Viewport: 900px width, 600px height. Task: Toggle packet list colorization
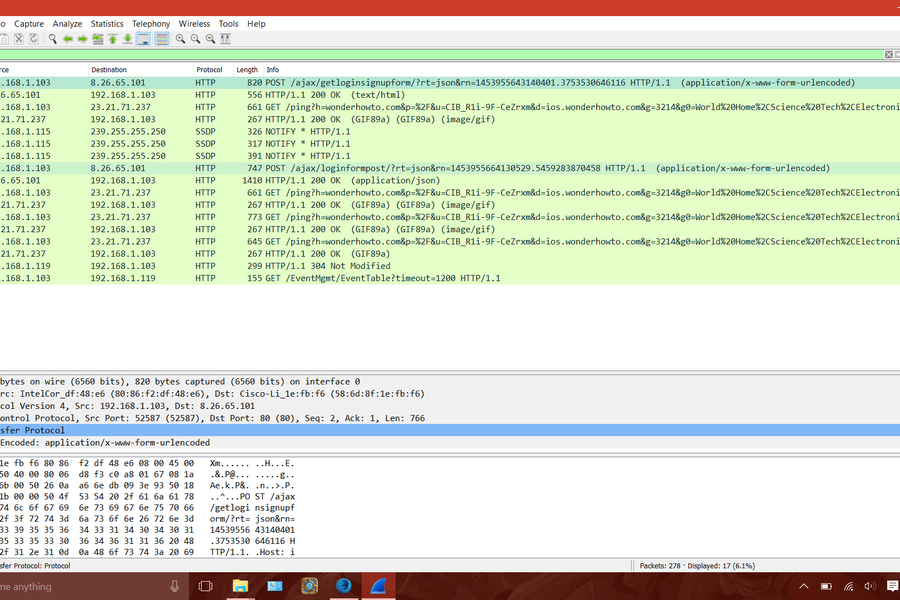tap(162, 38)
